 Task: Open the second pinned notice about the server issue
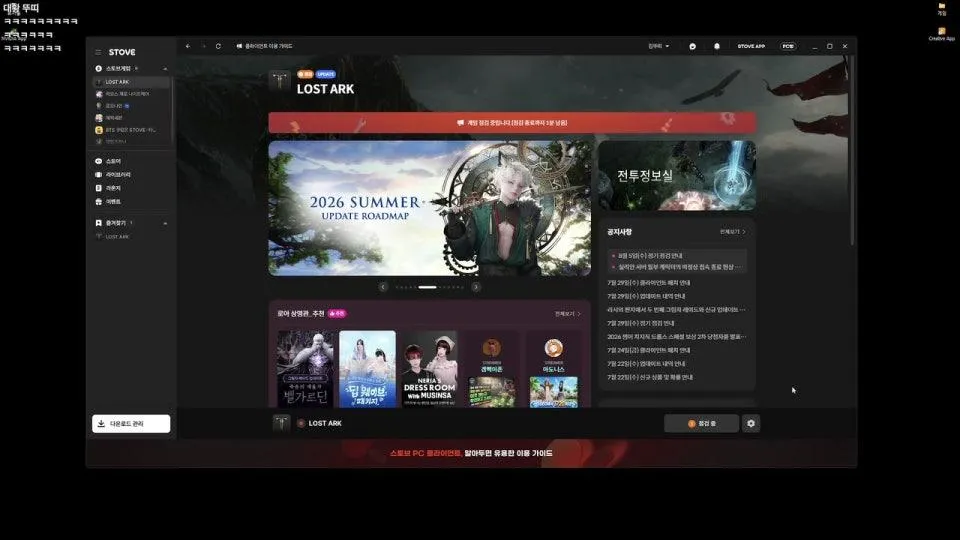(x=678, y=267)
